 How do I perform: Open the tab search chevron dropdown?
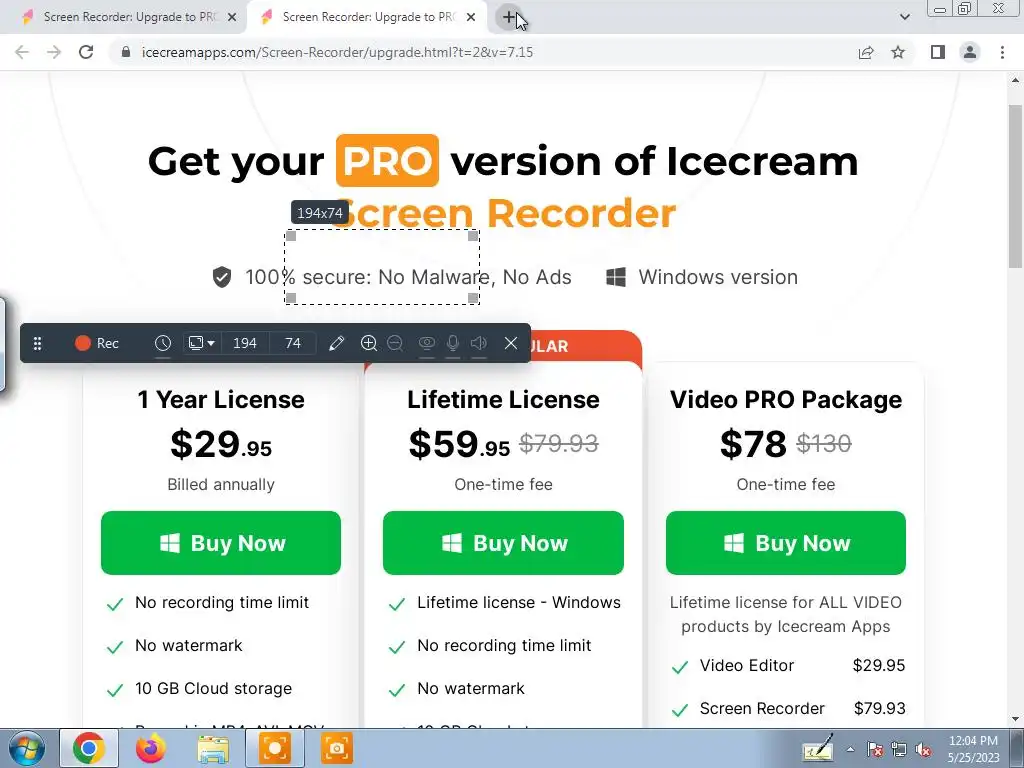click(x=904, y=17)
